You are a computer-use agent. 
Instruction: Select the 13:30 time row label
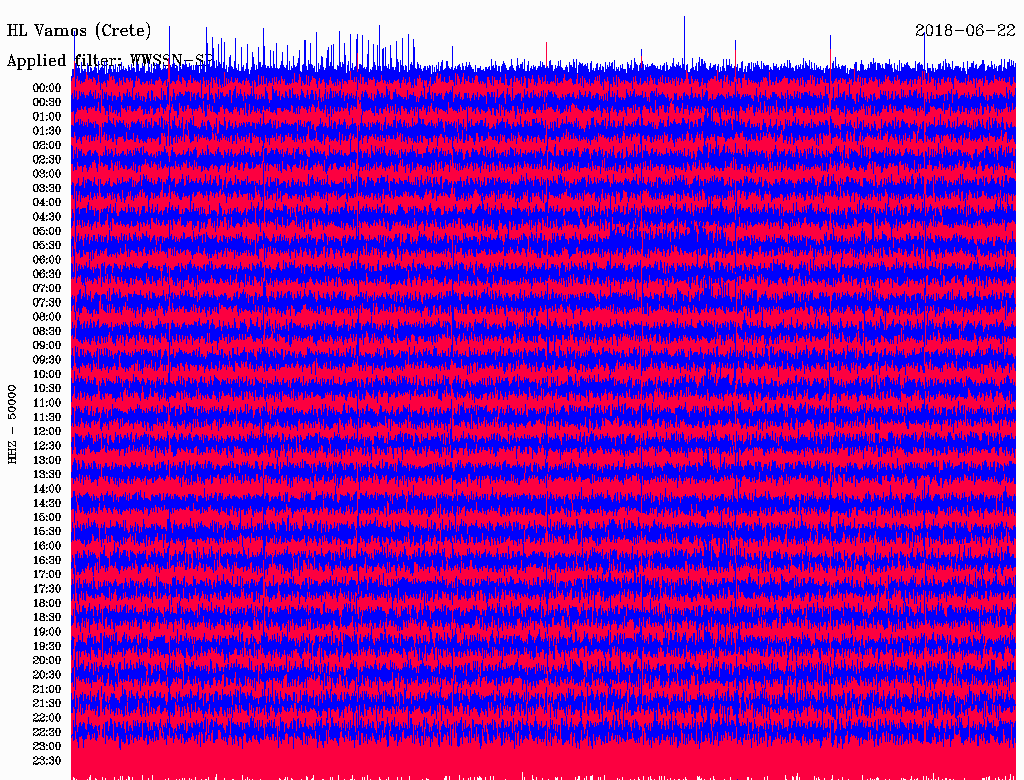pyautogui.click(x=46, y=475)
